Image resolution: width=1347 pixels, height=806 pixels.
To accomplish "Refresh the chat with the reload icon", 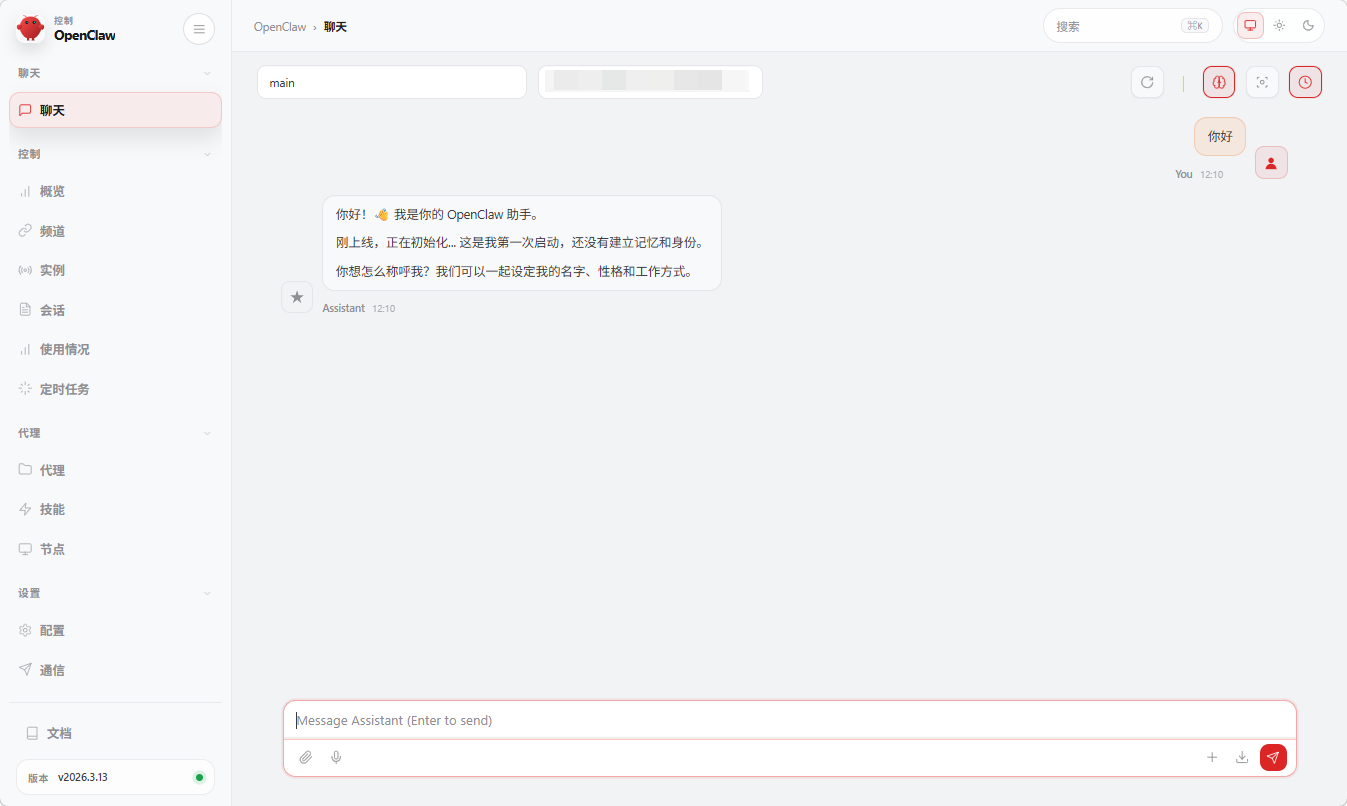I will pos(1147,82).
